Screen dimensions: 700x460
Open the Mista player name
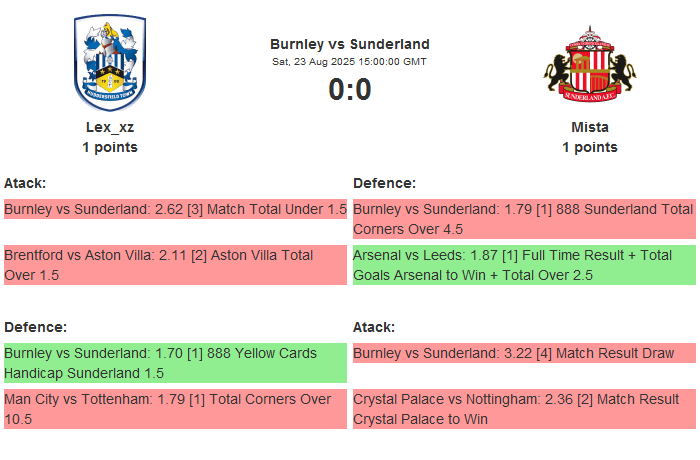[590, 127]
